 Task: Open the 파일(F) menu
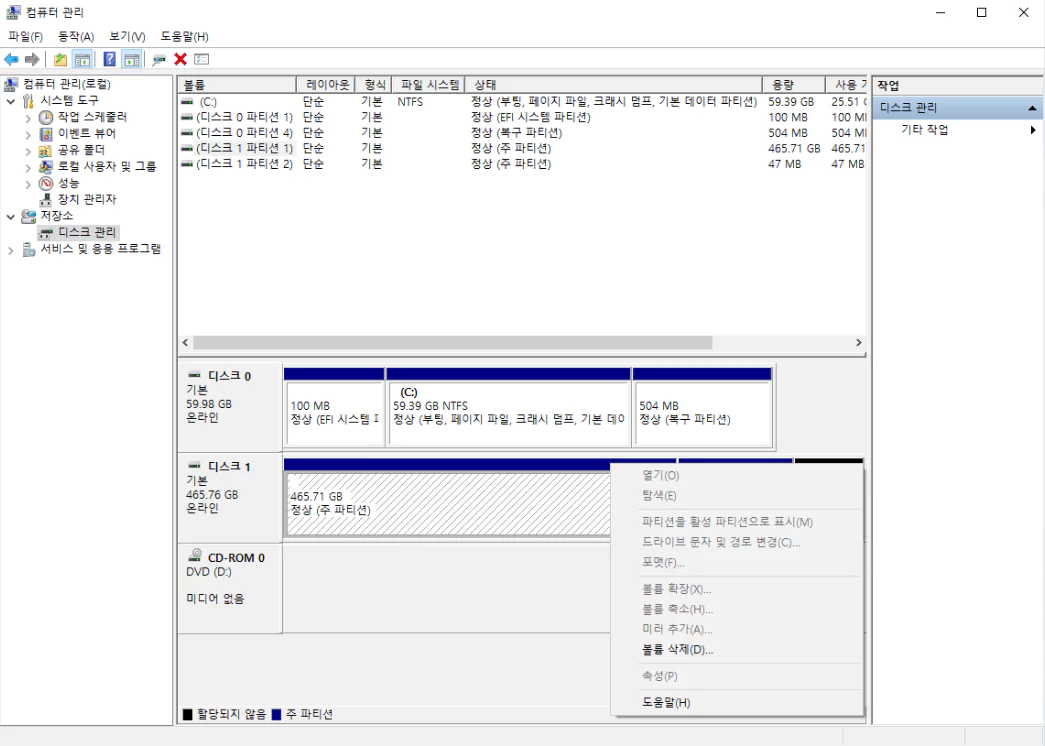[x=25, y=37]
